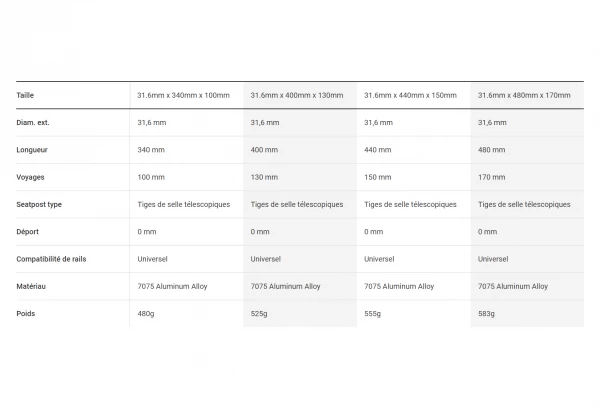The height and width of the screenshot is (408, 600).
Task: Choose the "31.6mm x 480mm x 170mm" size header
Action: coord(525,95)
